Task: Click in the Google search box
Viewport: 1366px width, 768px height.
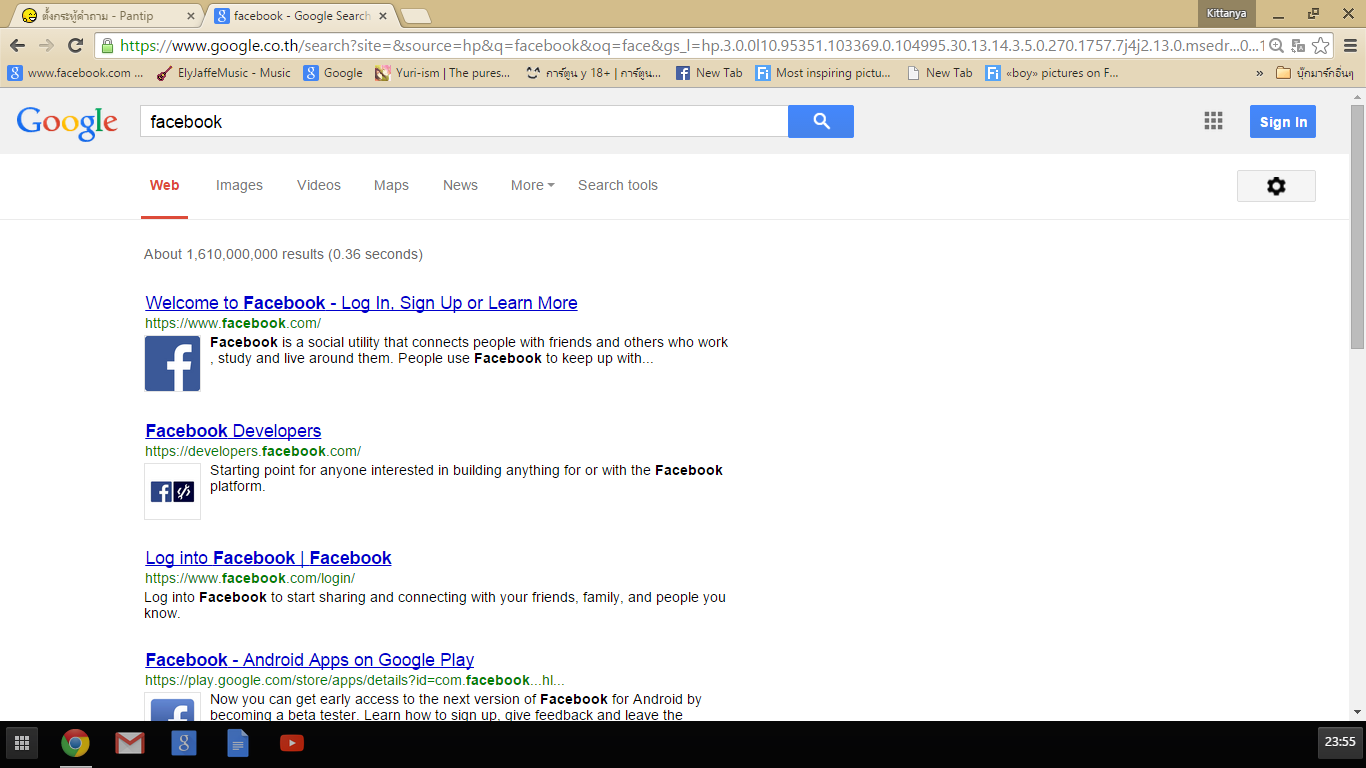Action: click(464, 121)
